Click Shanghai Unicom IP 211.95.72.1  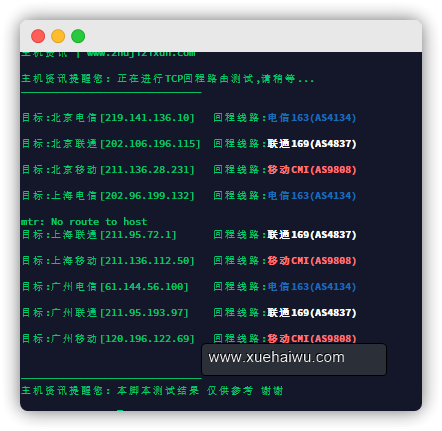pyautogui.click(x=138, y=235)
